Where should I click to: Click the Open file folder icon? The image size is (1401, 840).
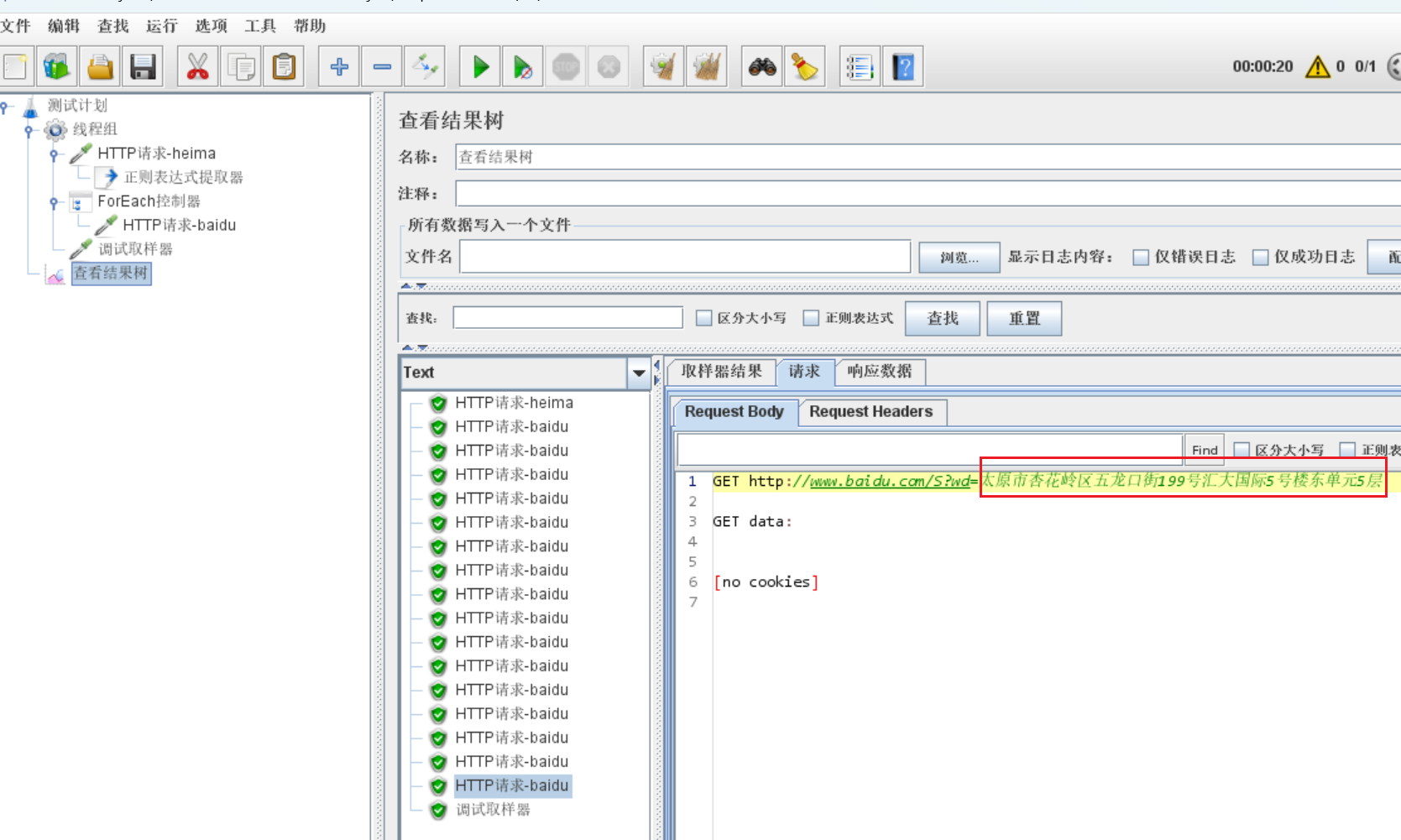100,66
